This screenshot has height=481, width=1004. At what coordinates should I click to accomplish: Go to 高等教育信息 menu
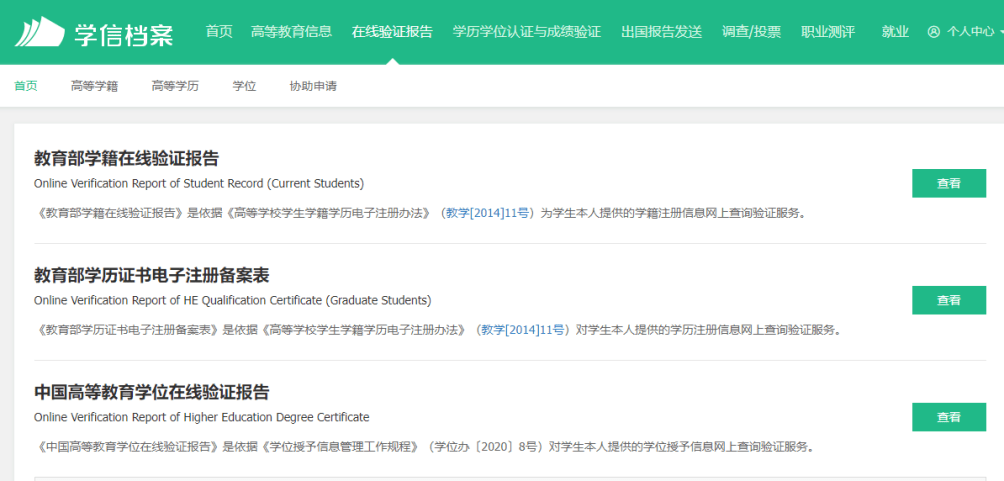pos(292,32)
